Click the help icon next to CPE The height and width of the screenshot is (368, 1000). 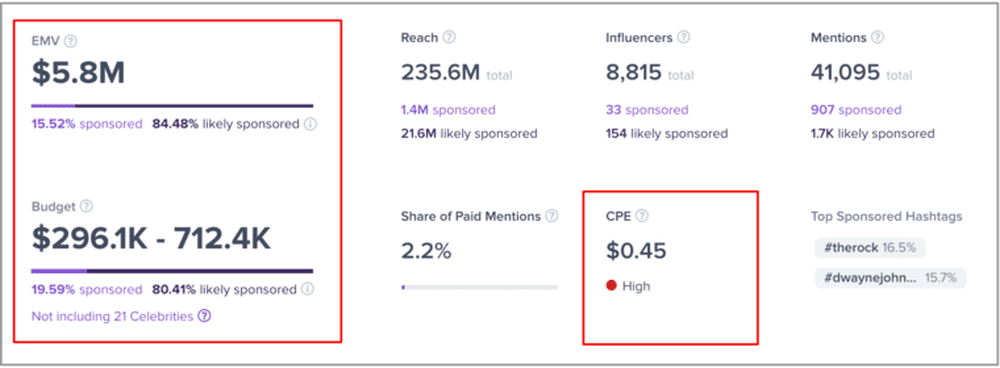[x=642, y=216]
